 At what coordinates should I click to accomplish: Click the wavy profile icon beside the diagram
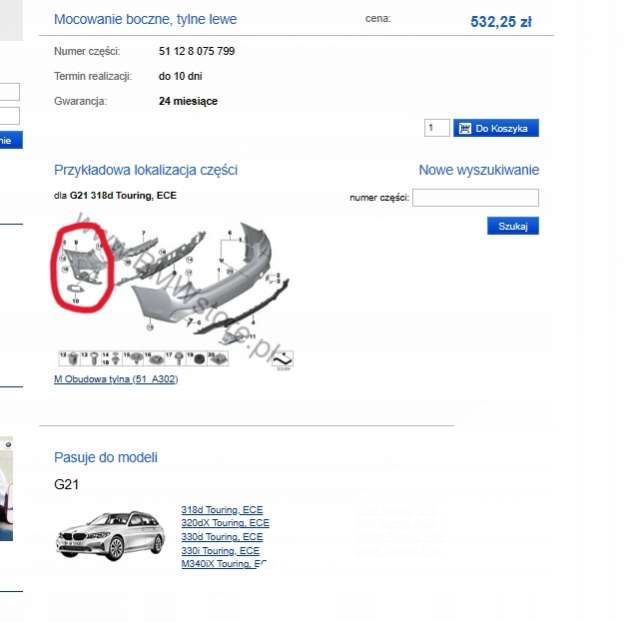[x=283, y=360]
